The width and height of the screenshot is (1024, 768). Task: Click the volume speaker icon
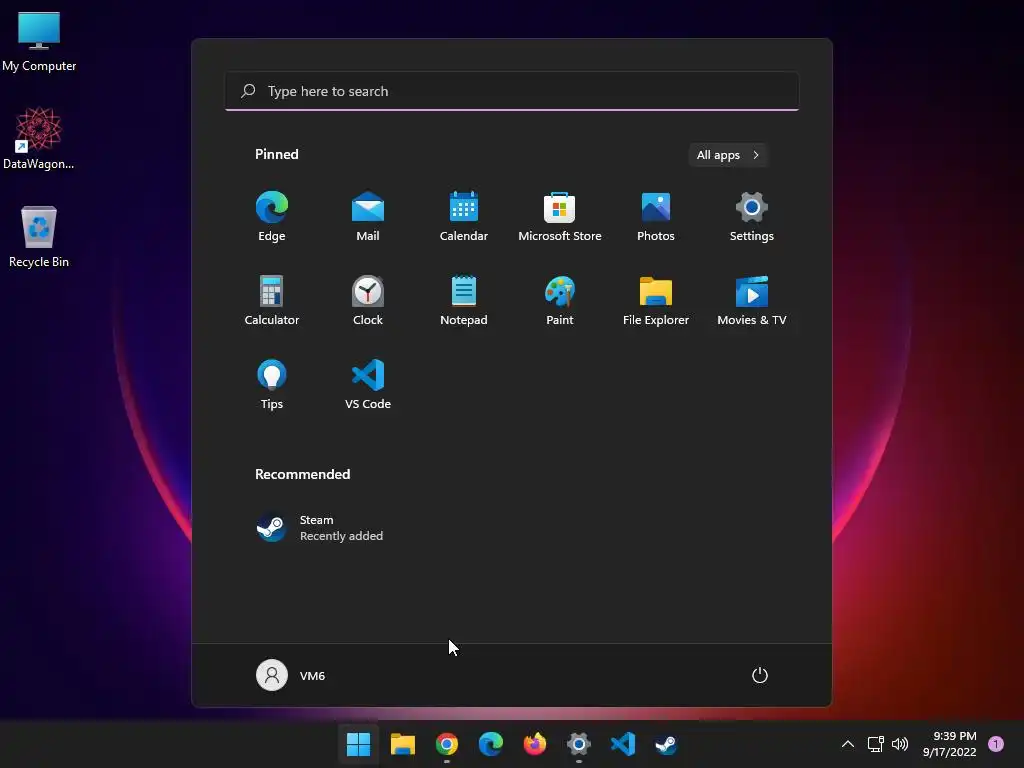click(900, 744)
